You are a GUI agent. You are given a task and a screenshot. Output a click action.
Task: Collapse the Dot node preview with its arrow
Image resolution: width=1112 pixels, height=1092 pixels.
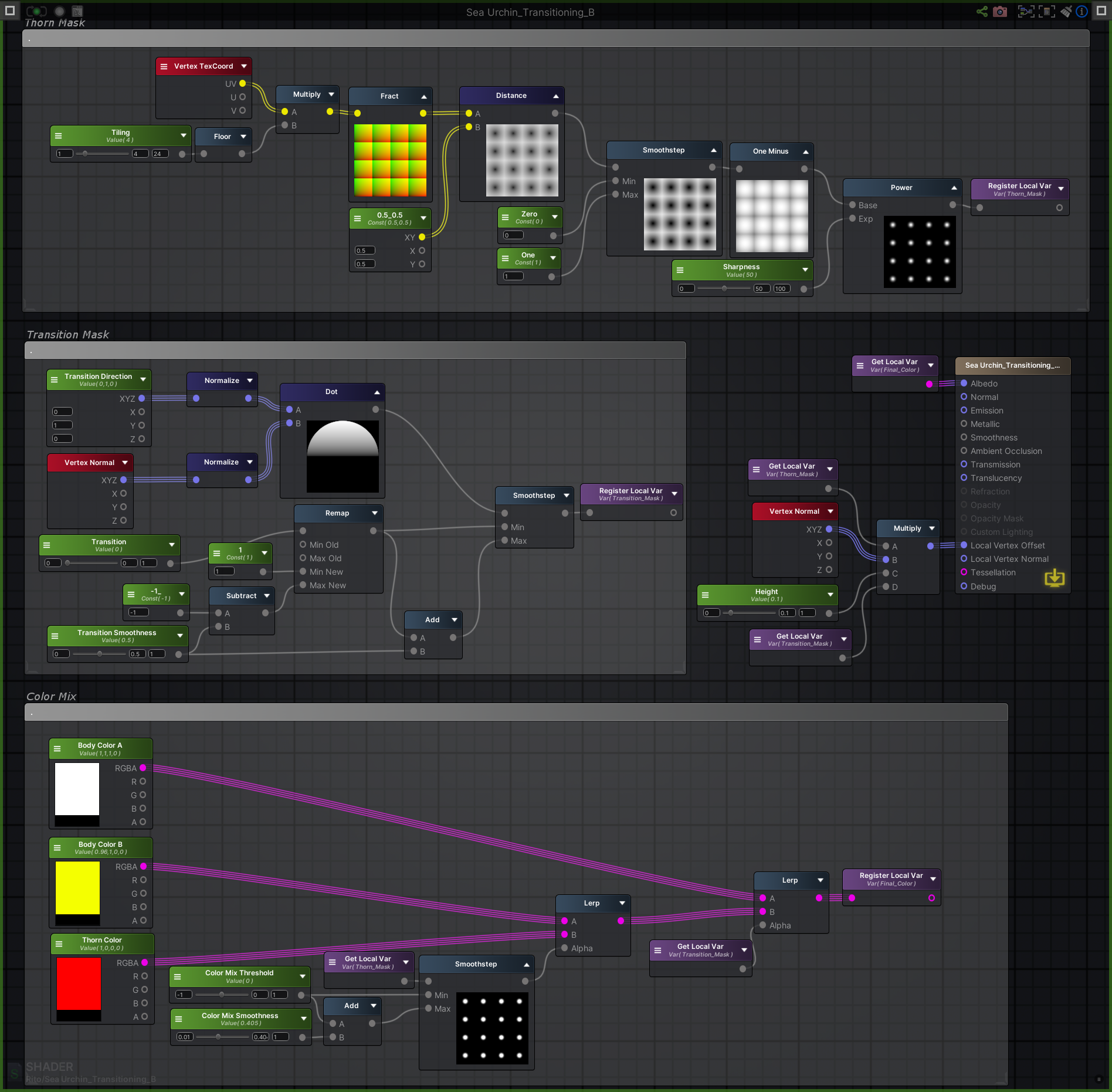[377, 392]
